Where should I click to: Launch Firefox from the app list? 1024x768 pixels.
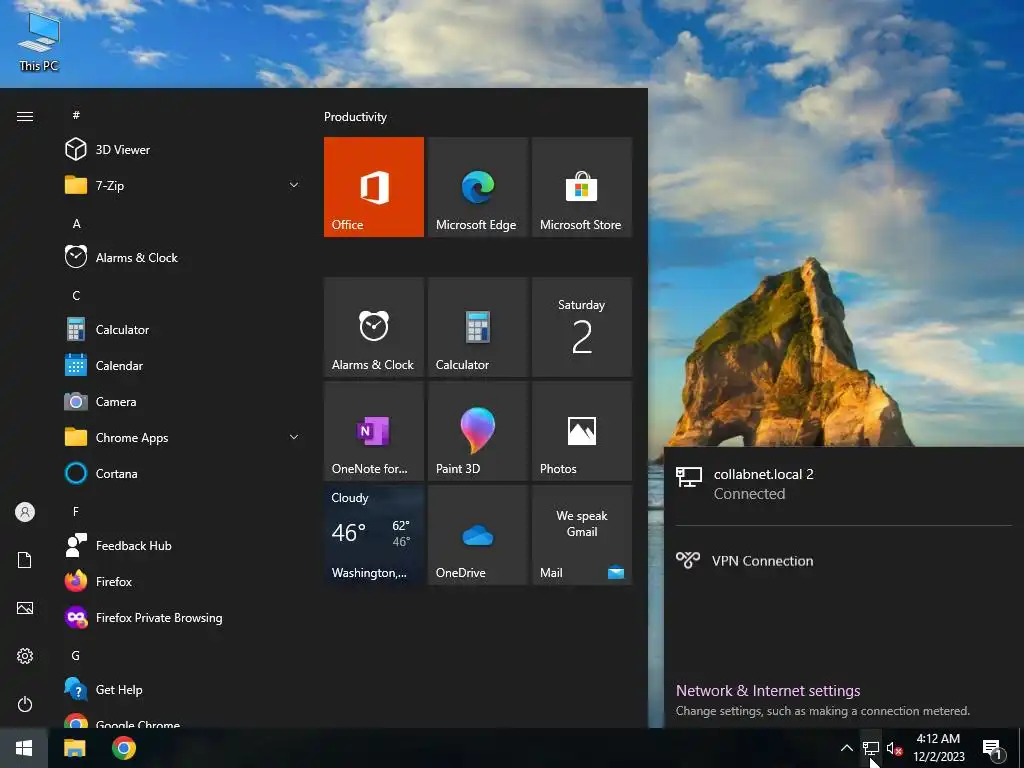click(x=183, y=581)
